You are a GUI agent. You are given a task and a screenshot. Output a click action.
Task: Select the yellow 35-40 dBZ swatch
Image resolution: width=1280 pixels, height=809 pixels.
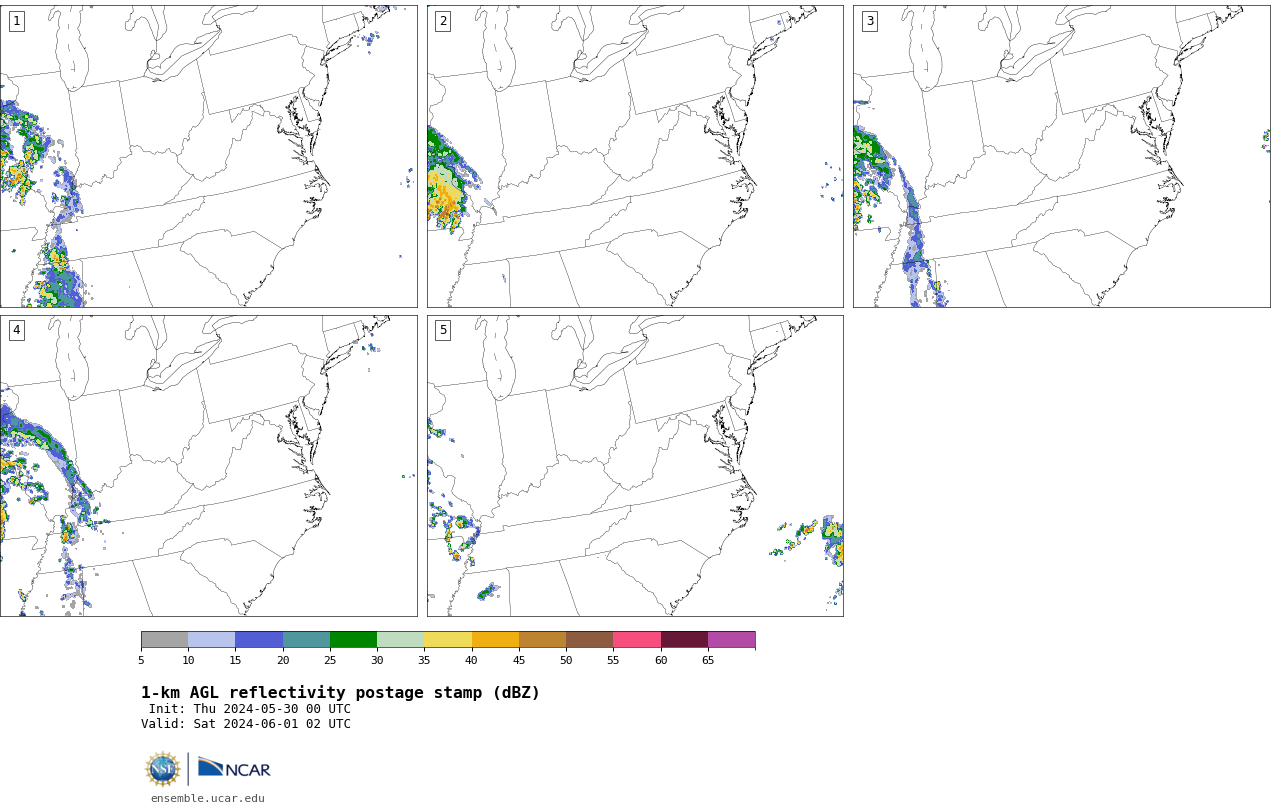click(x=448, y=640)
